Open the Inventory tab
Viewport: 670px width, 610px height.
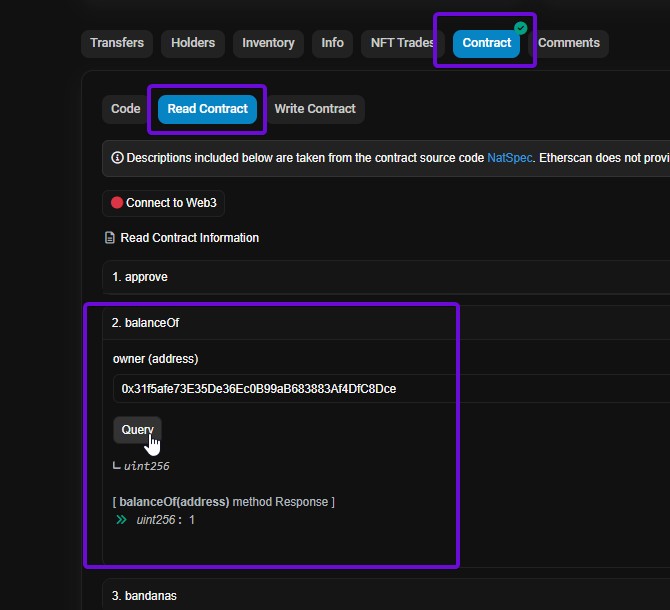[268, 43]
